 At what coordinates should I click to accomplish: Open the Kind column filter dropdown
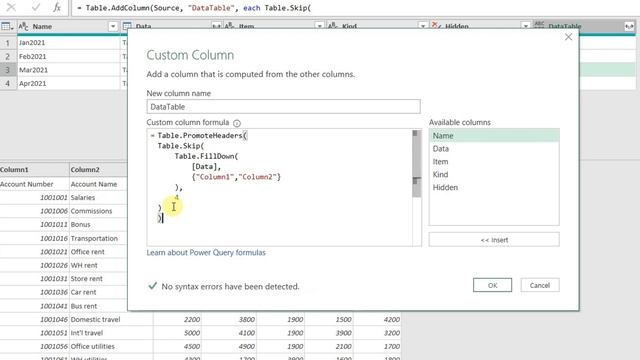click(422, 27)
